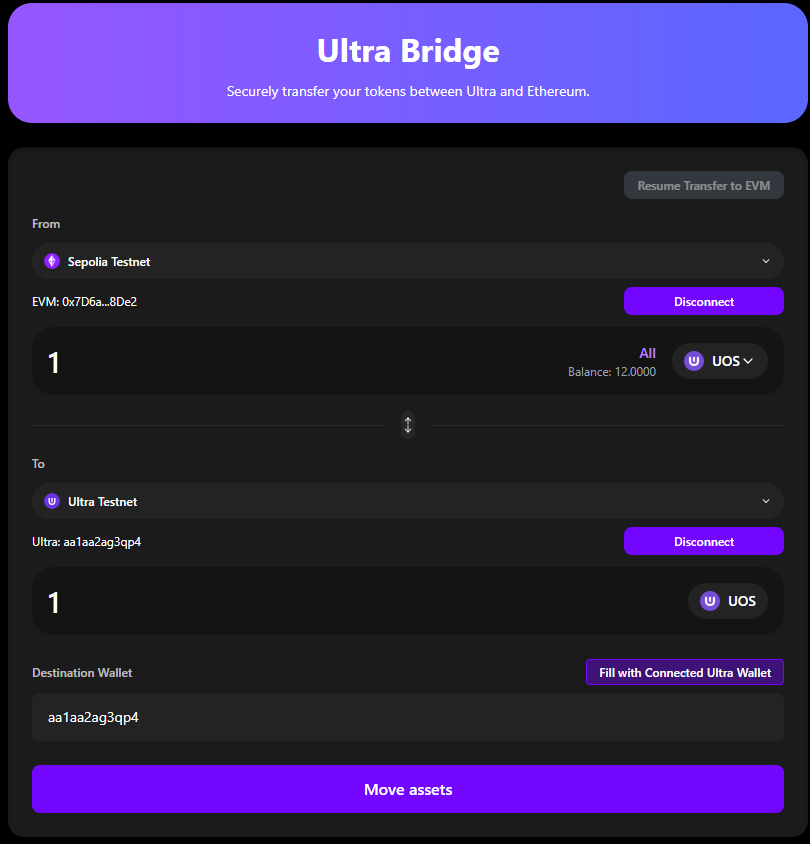Click the Ethereum icon next to Sepolia Testnet
The width and height of the screenshot is (810, 844).
pos(51,261)
